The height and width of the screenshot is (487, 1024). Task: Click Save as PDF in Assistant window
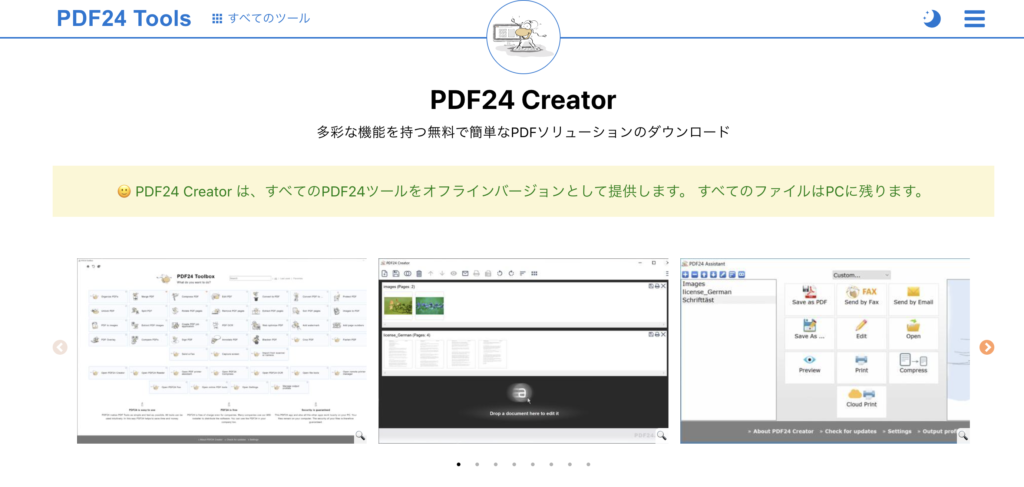809,299
